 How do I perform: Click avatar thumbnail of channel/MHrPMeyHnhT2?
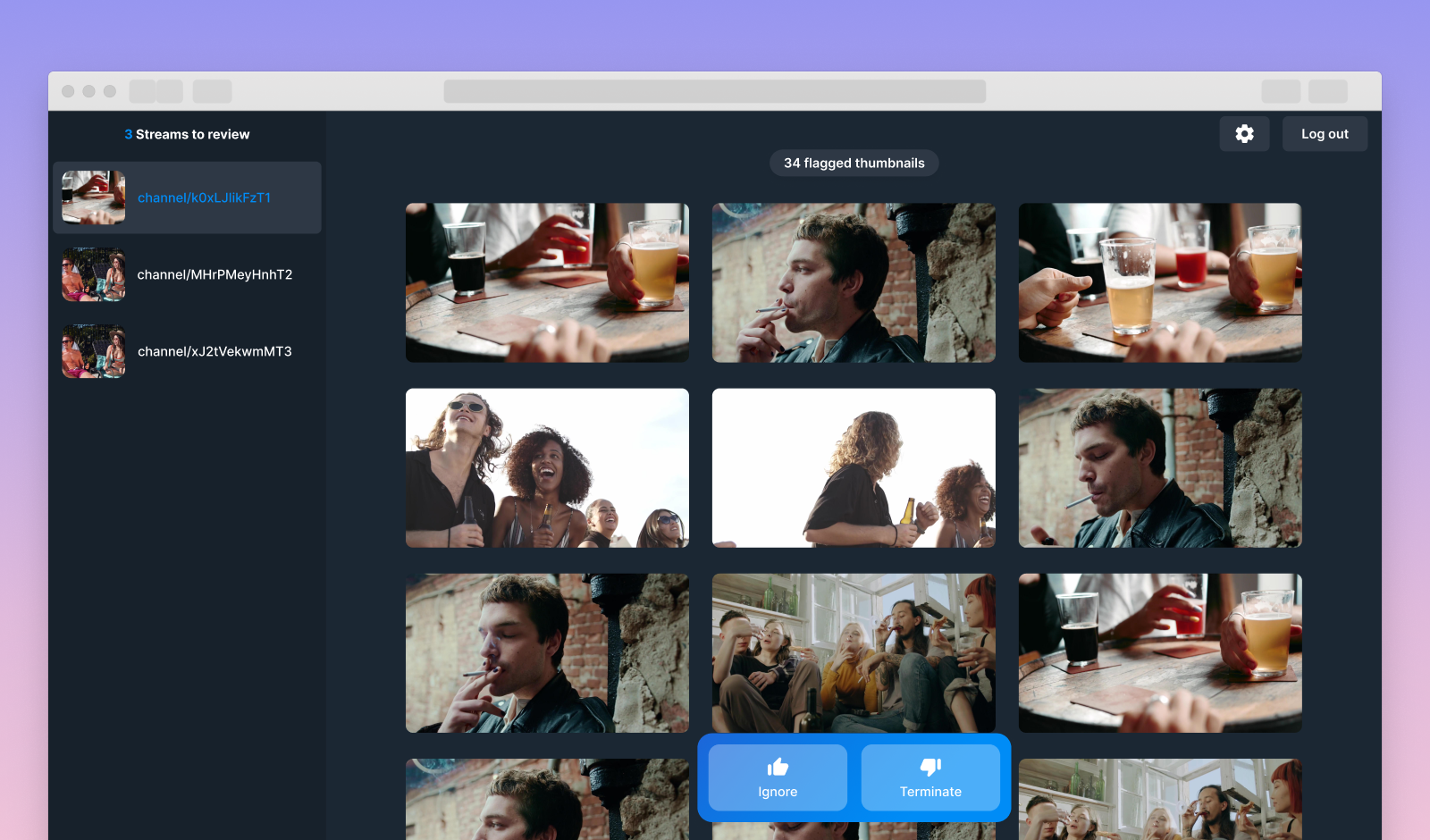pyautogui.click(x=93, y=274)
